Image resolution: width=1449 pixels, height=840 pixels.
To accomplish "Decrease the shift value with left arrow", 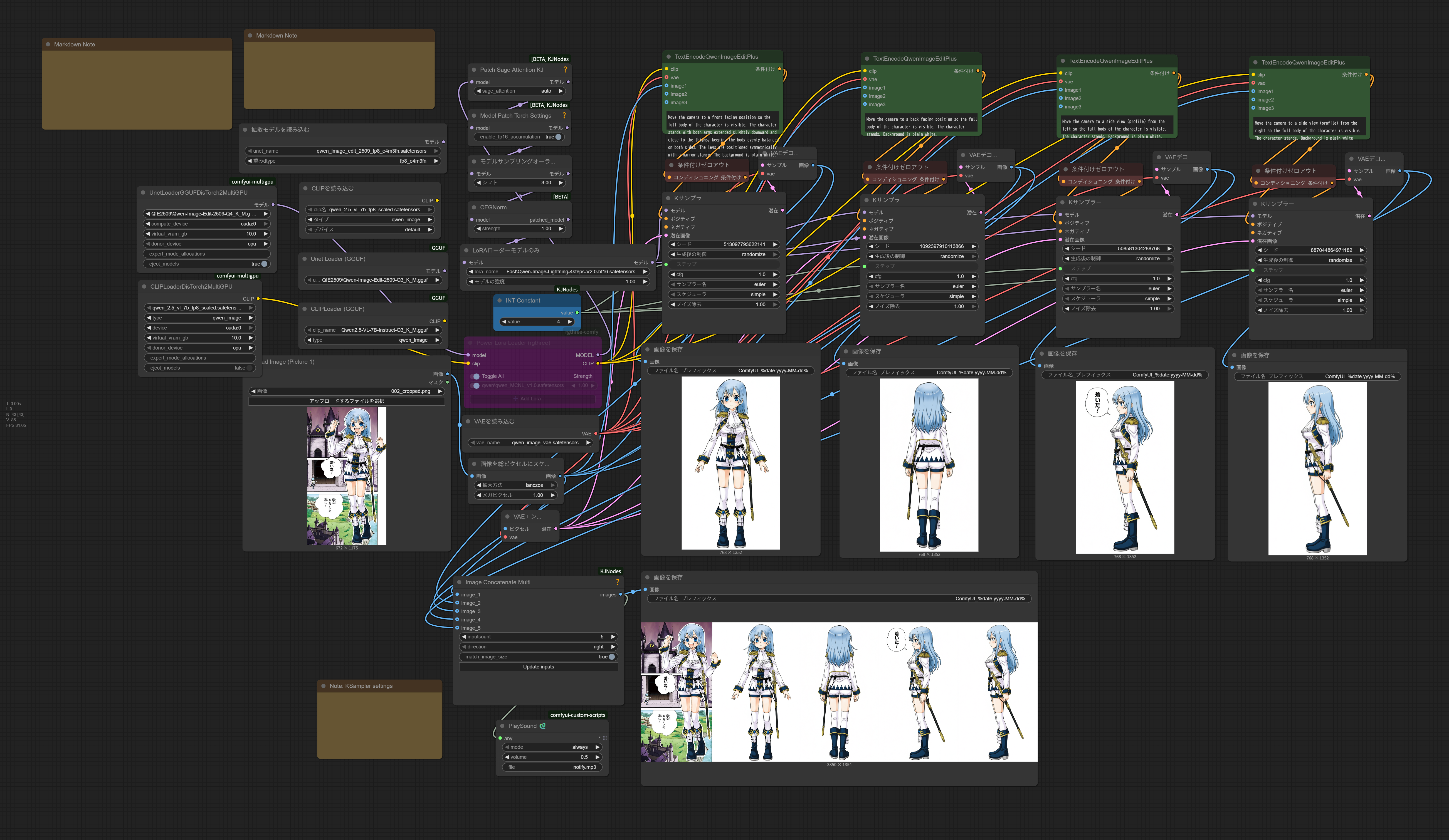I will coord(478,183).
